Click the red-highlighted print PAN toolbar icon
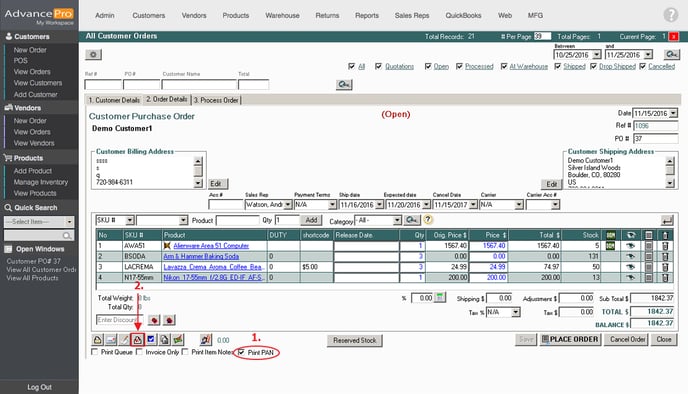This screenshot has height=394, width=688. coord(138,339)
